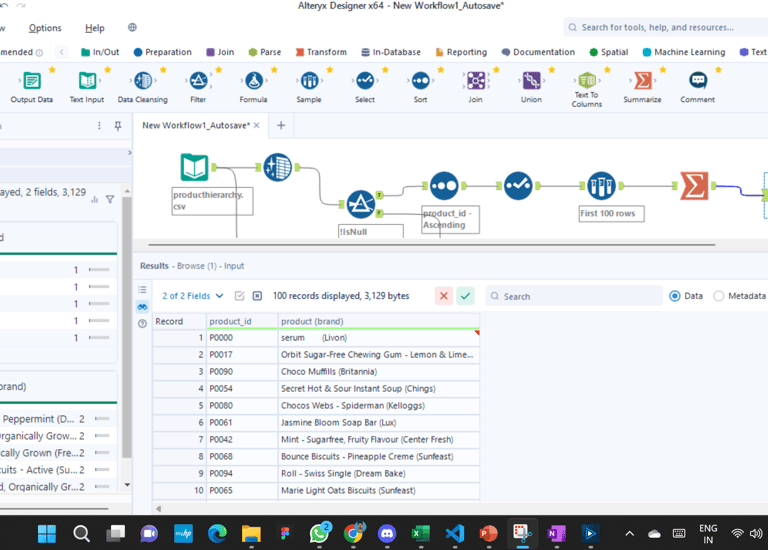768x550 pixels.
Task: Open the Options menu
Action: 45,28
